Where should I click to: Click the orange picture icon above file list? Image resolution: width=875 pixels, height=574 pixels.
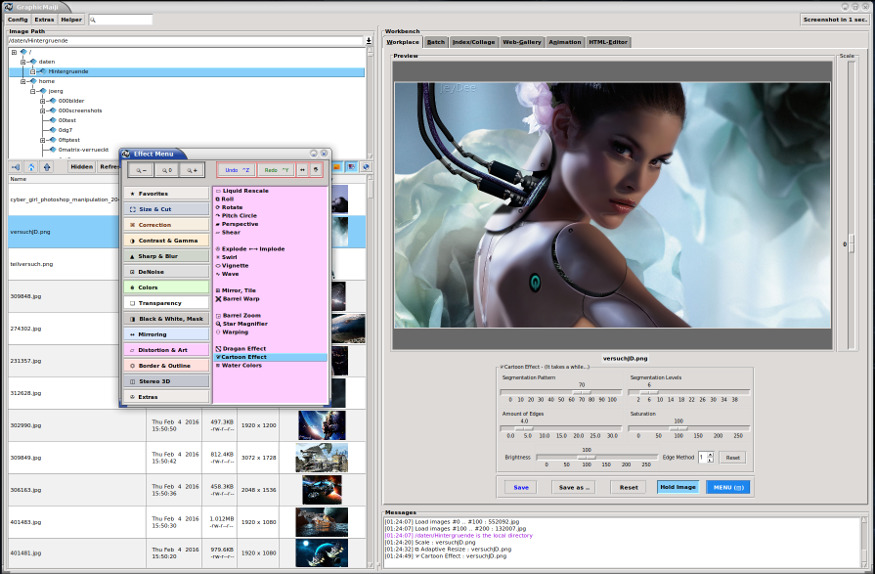tap(336, 167)
